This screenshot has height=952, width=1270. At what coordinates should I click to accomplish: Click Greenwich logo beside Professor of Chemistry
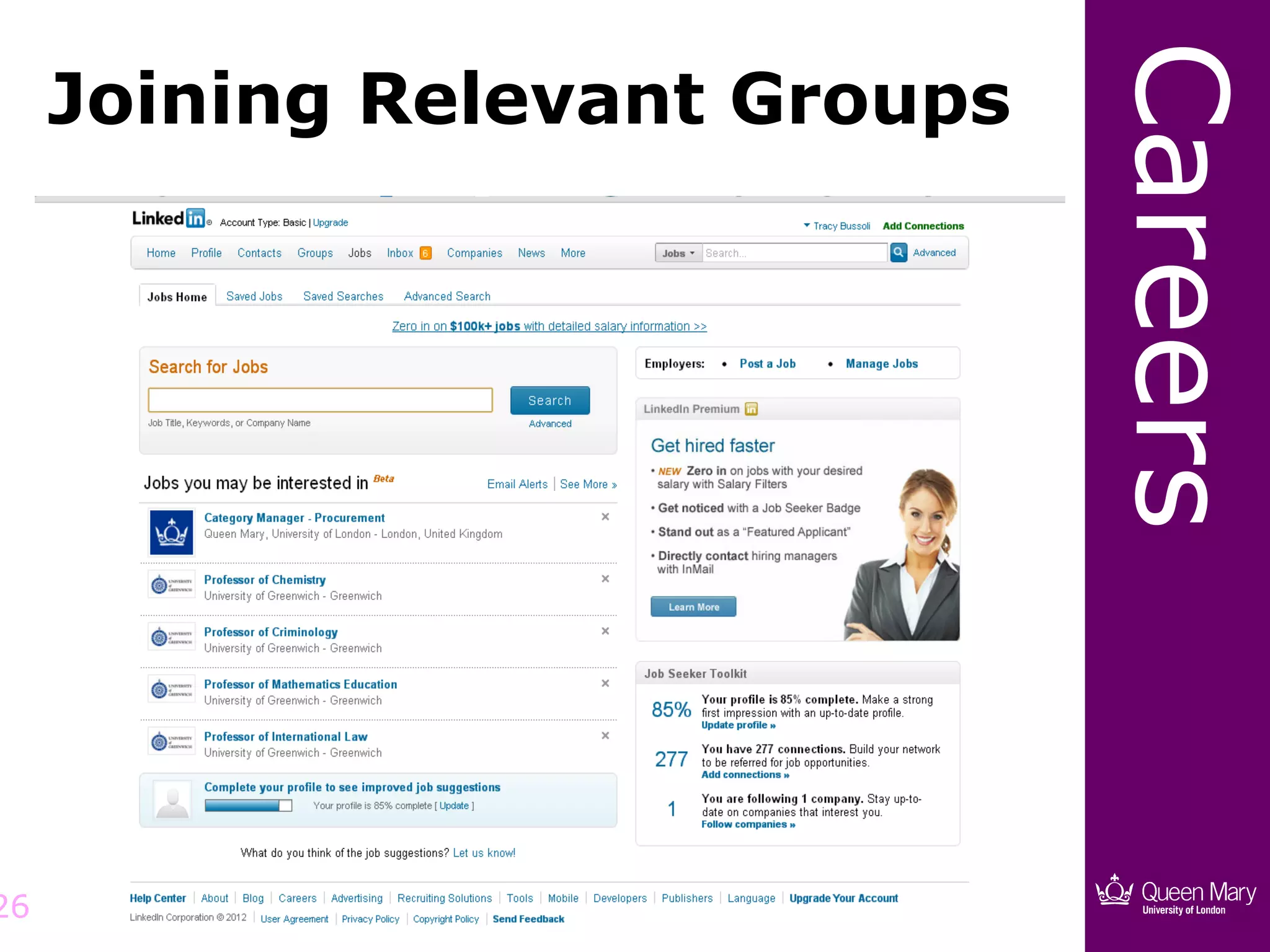[x=172, y=584]
